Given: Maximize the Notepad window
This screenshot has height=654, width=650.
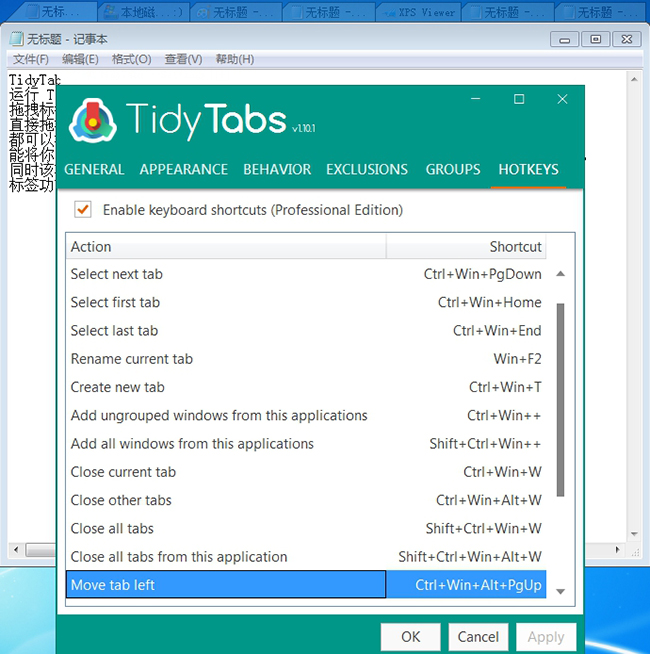Looking at the screenshot, I should point(596,40).
